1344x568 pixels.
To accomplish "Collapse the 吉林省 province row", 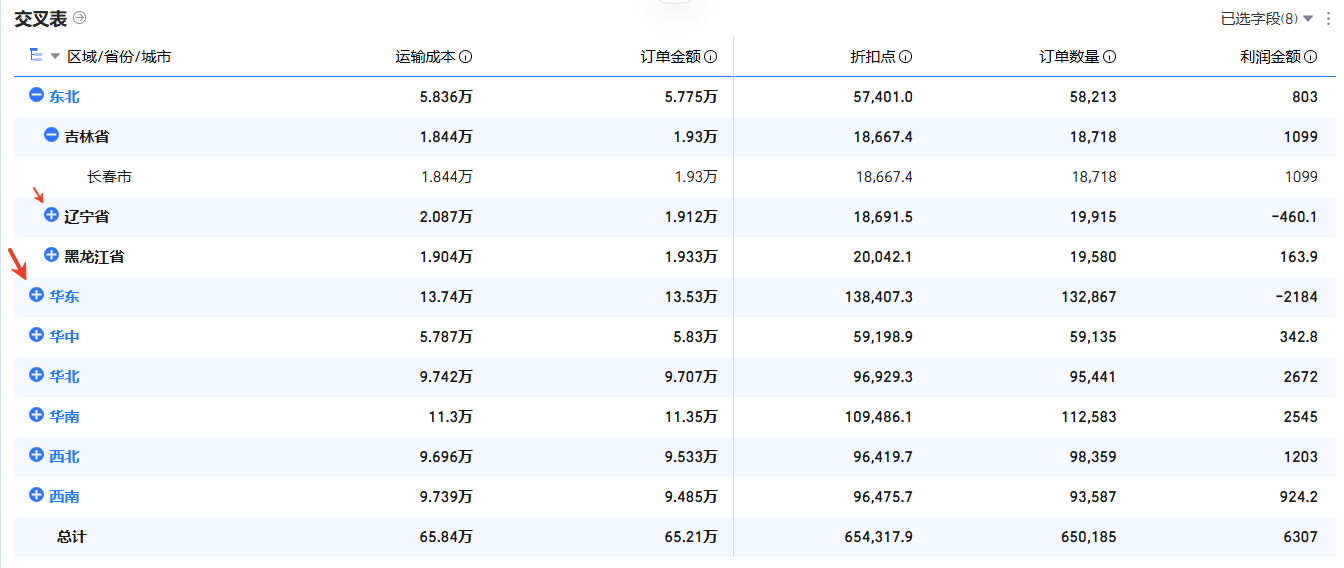I will pyautogui.click(x=52, y=136).
